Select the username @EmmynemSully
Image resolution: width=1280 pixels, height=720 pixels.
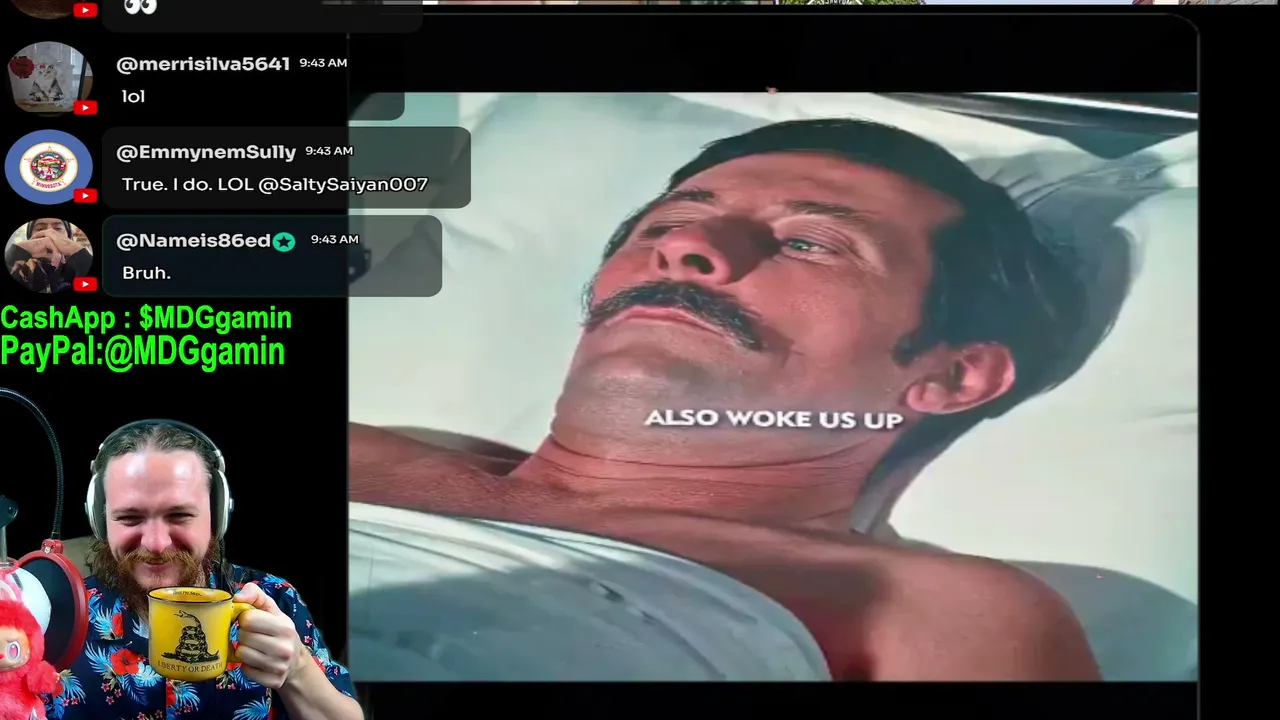(206, 152)
